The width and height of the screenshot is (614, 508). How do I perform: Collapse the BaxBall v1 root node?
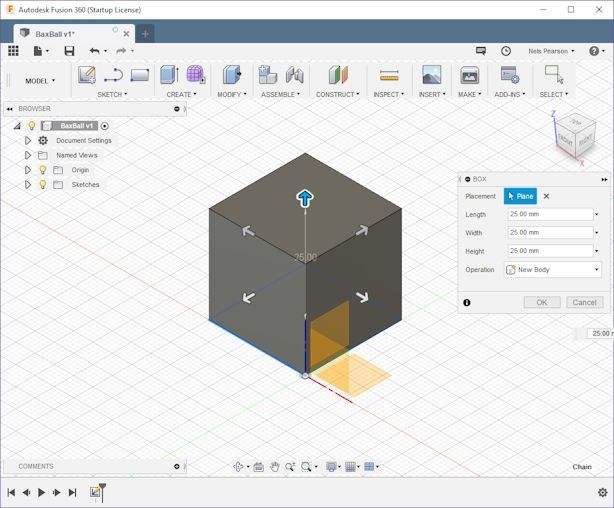point(17,126)
